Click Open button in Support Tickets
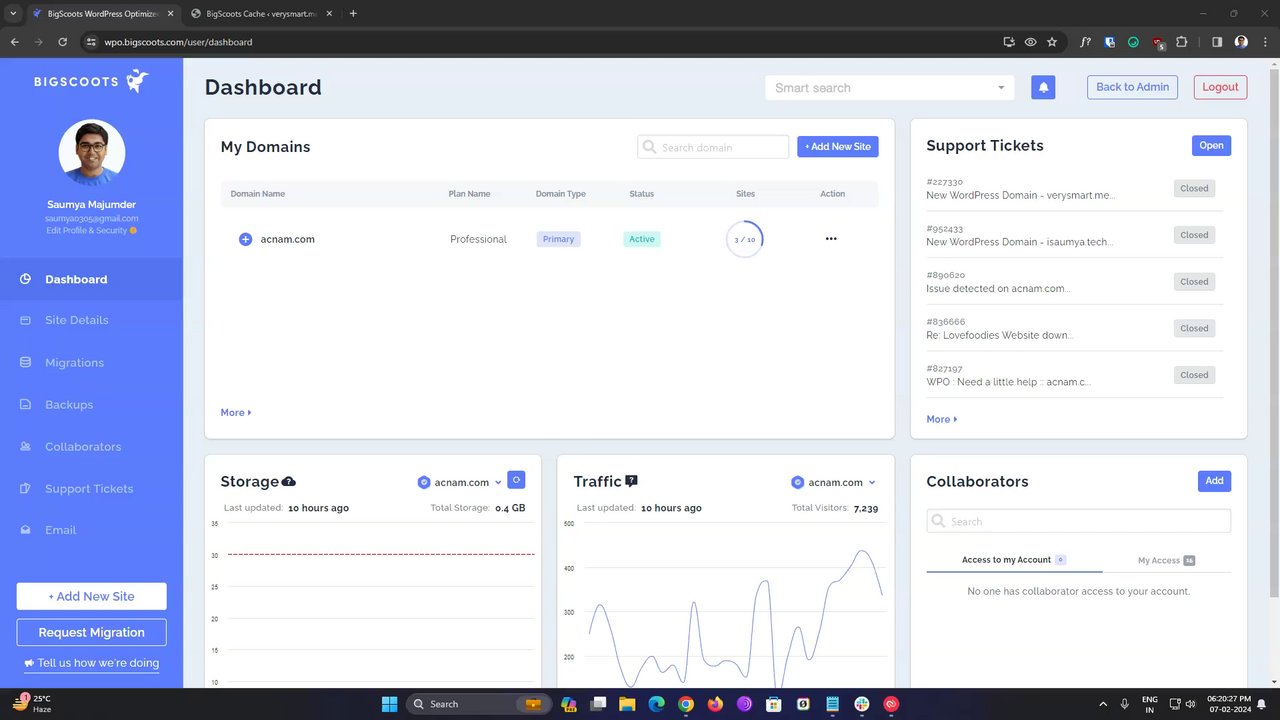 point(1211,145)
